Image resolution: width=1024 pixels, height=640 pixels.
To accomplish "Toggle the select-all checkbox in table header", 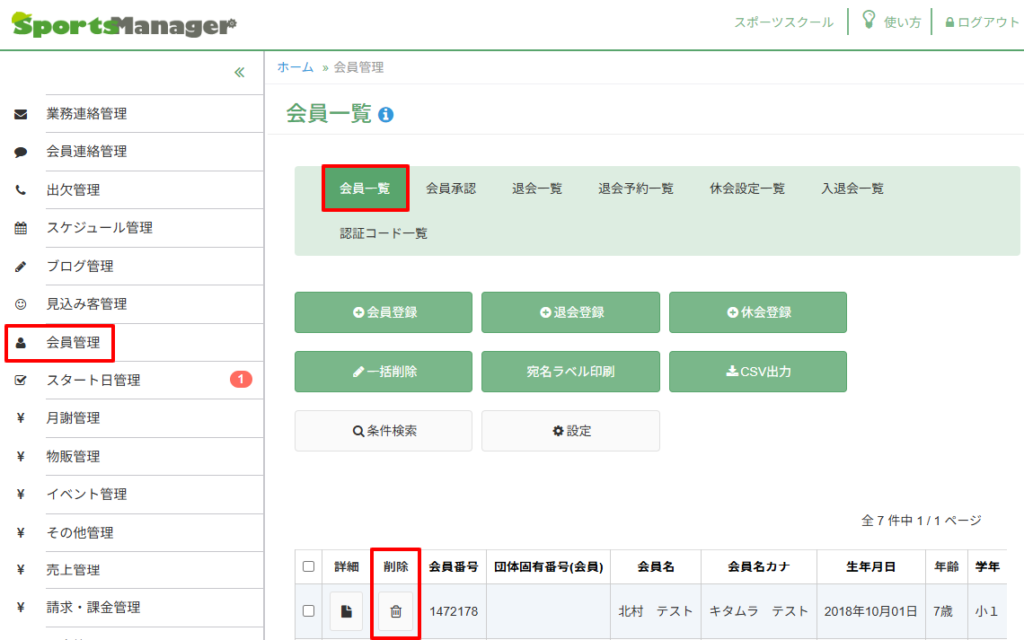I will point(308,566).
